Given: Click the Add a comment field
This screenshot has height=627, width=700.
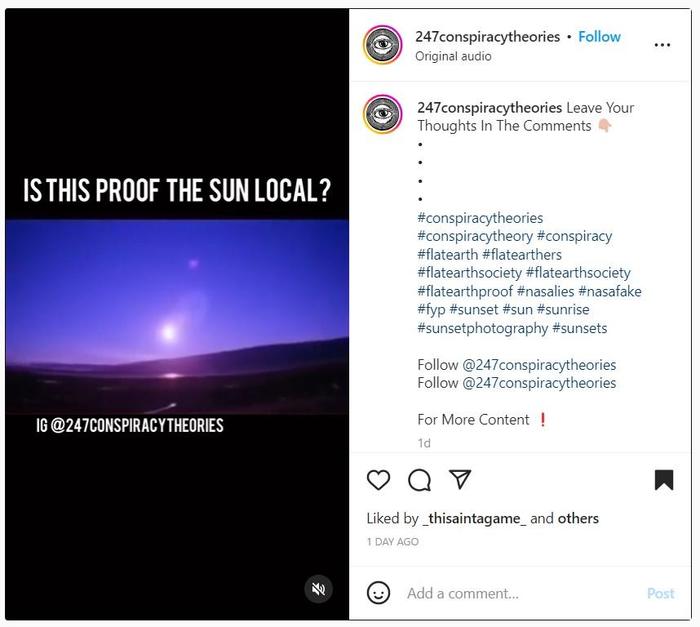Looking at the screenshot, I should pos(522,593).
